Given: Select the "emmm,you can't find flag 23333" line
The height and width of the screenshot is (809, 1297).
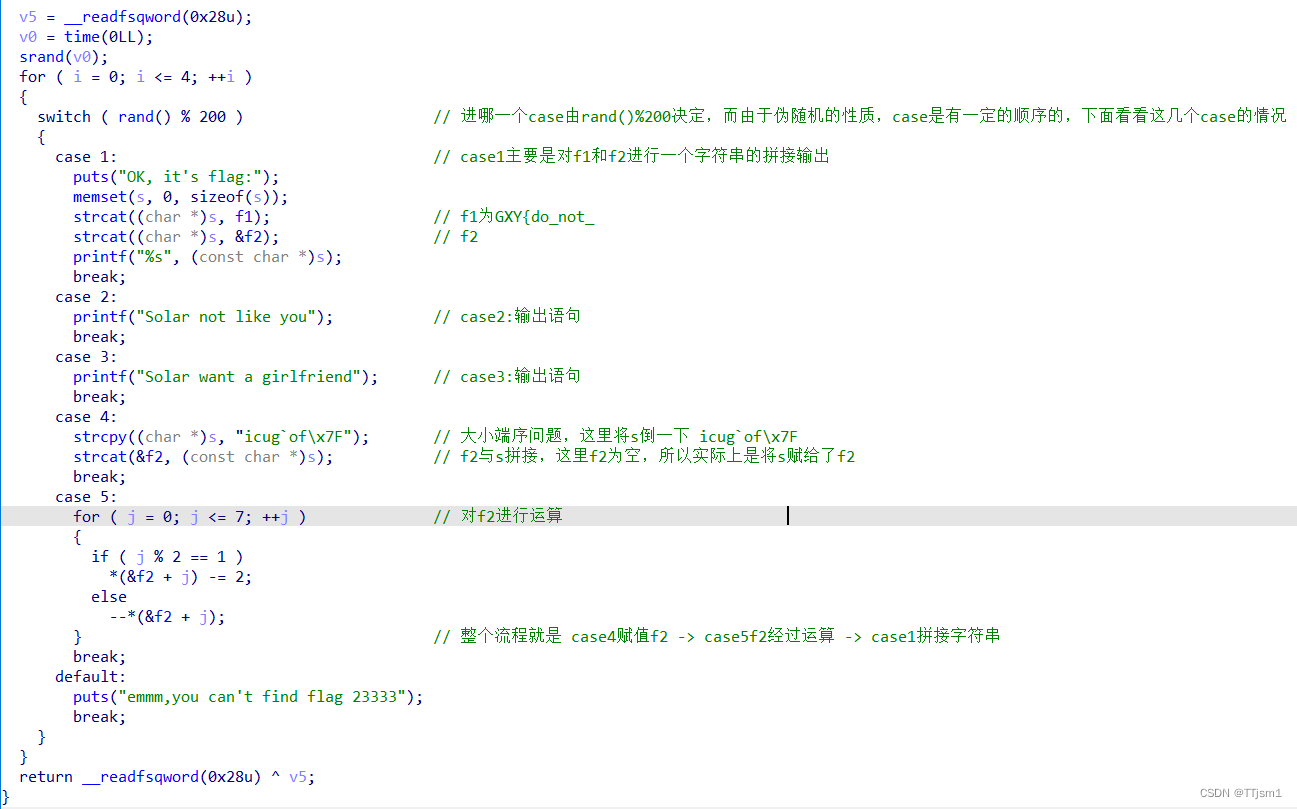Looking at the screenshot, I should pyautogui.click(x=248, y=697).
